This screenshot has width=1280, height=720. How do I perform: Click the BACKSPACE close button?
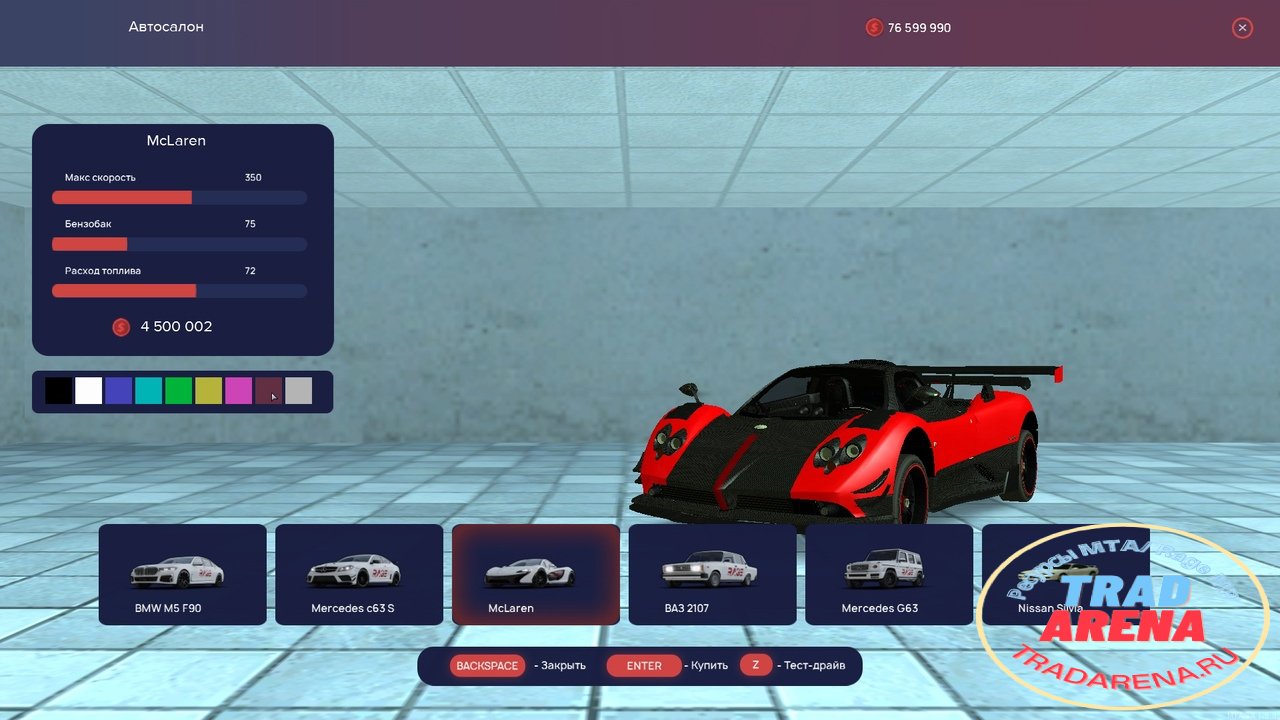(x=487, y=666)
